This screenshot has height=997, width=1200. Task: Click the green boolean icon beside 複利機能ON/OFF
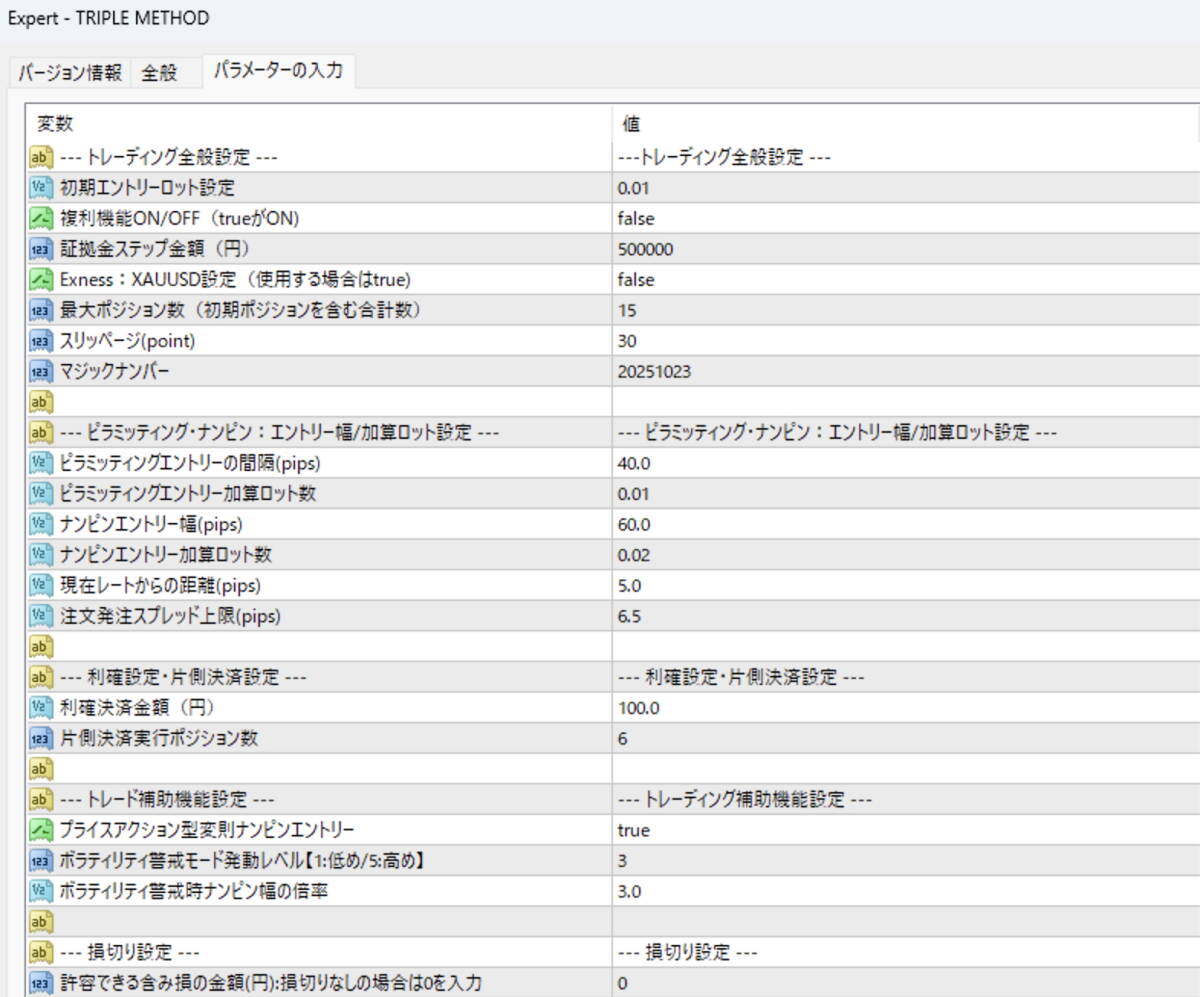pos(40,218)
